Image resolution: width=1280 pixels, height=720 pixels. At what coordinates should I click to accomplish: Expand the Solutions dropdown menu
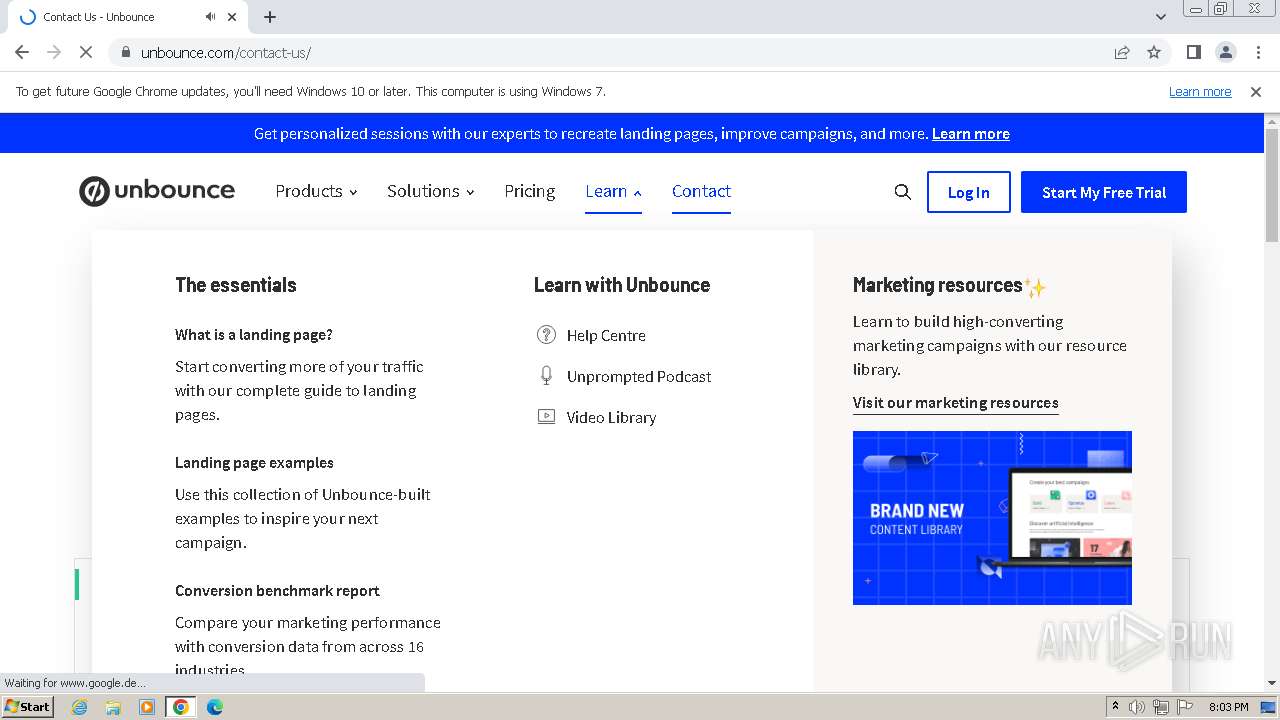click(431, 191)
